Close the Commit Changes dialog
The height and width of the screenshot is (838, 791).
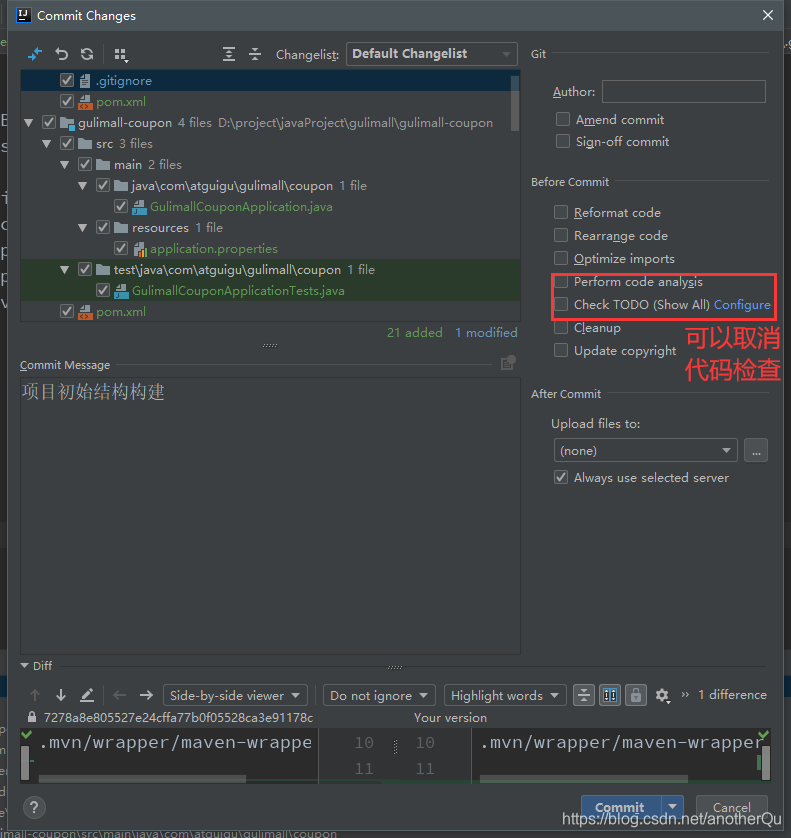pos(768,15)
